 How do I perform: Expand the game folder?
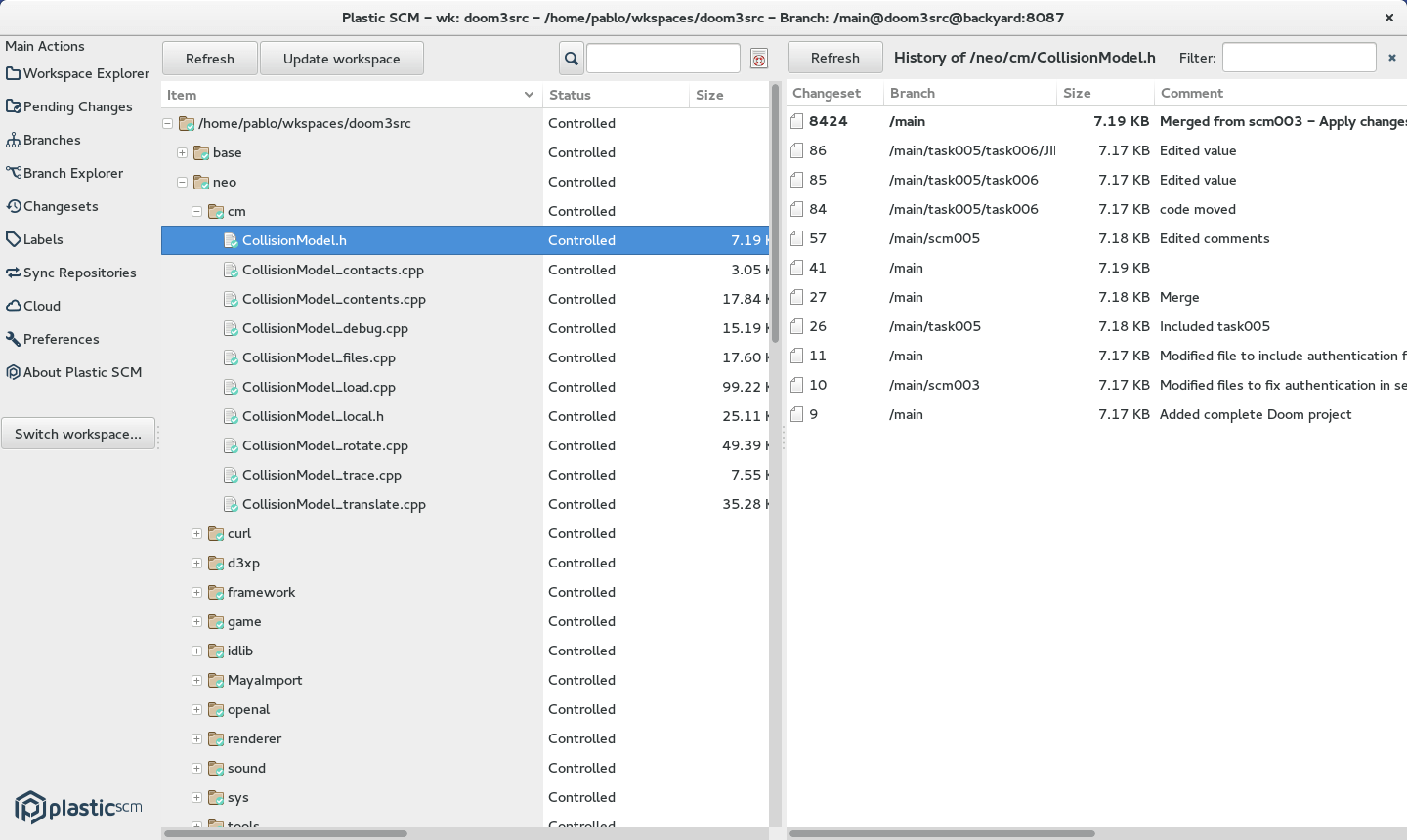pos(196,622)
